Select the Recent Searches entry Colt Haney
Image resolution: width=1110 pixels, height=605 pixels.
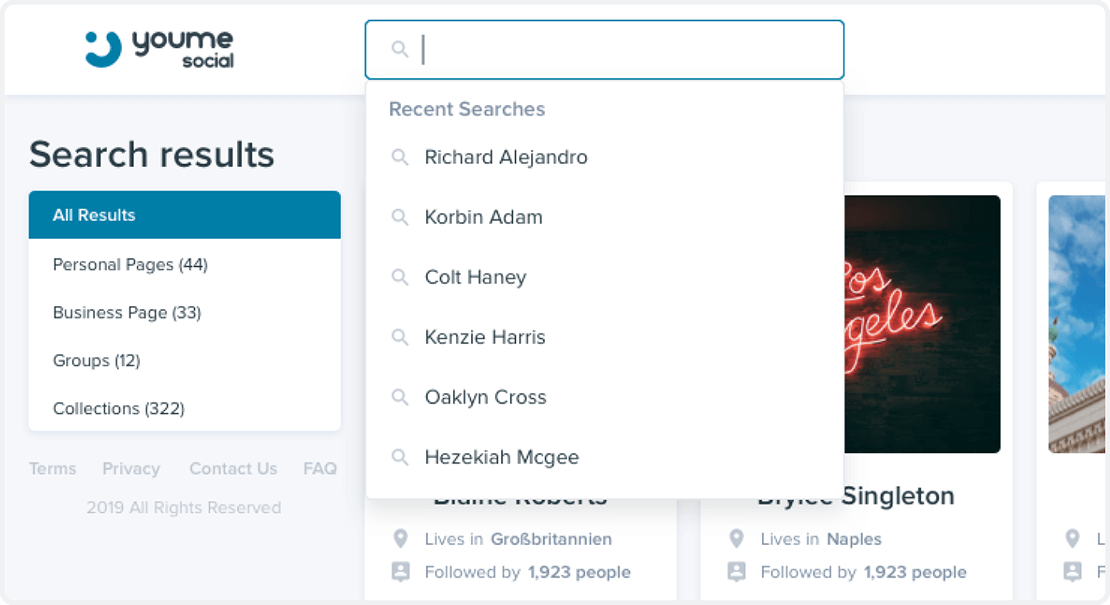[477, 277]
